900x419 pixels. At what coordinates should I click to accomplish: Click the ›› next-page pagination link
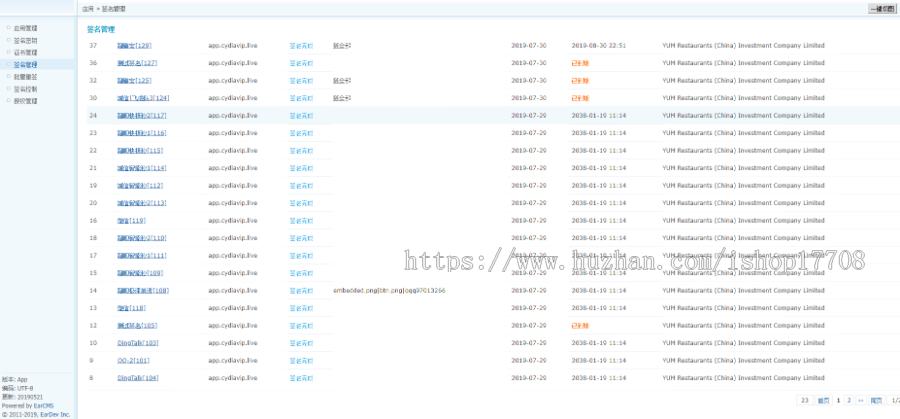(x=860, y=401)
